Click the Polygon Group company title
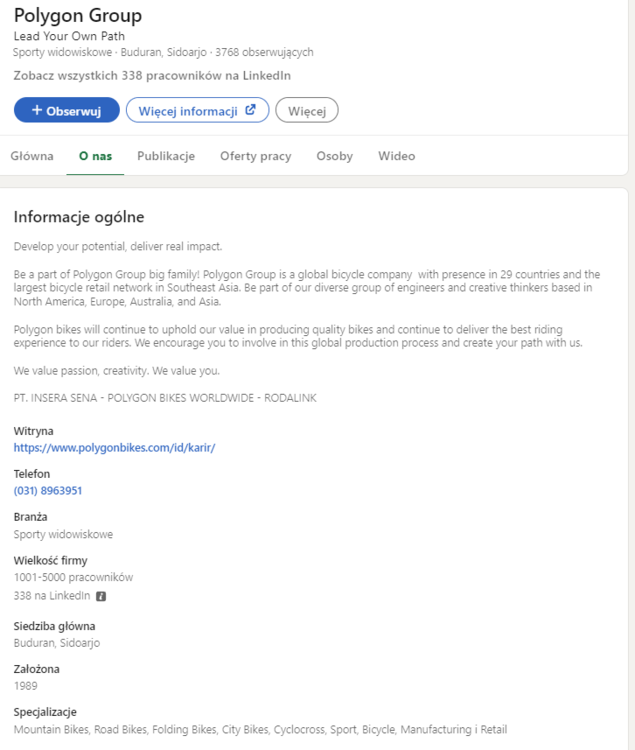This screenshot has height=750, width=635. click(x=78, y=16)
